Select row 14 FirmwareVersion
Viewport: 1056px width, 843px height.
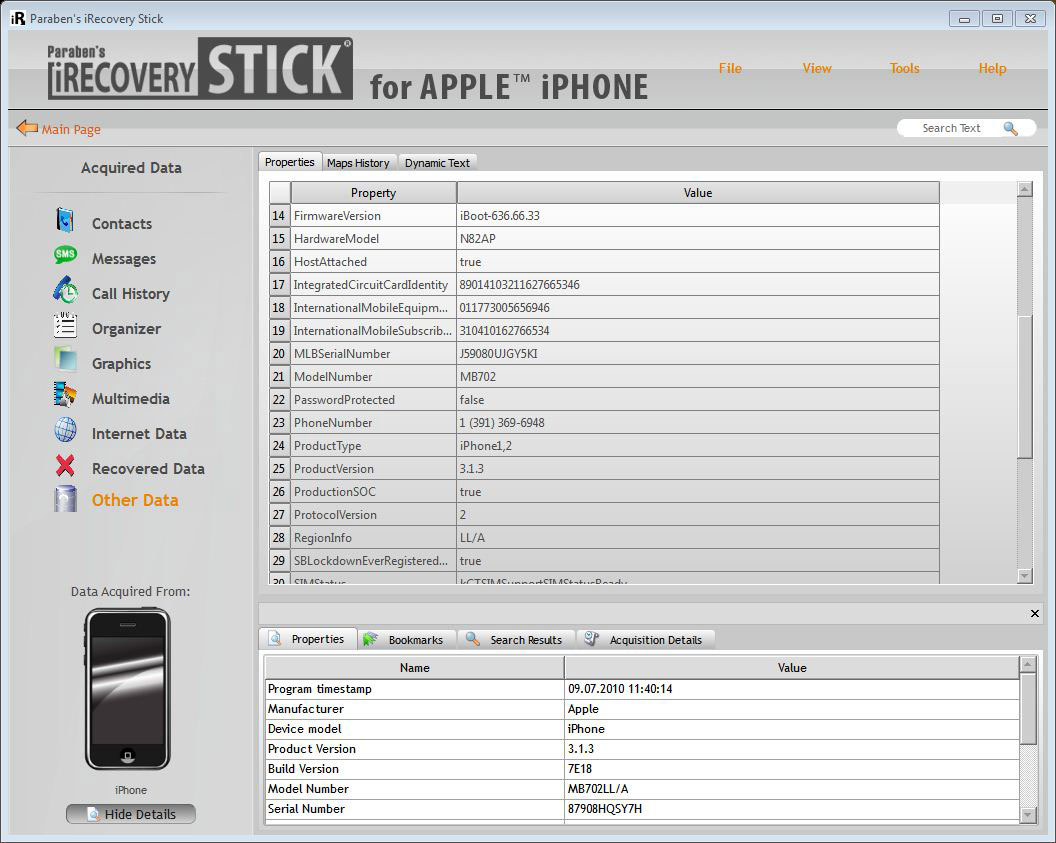click(x=604, y=215)
